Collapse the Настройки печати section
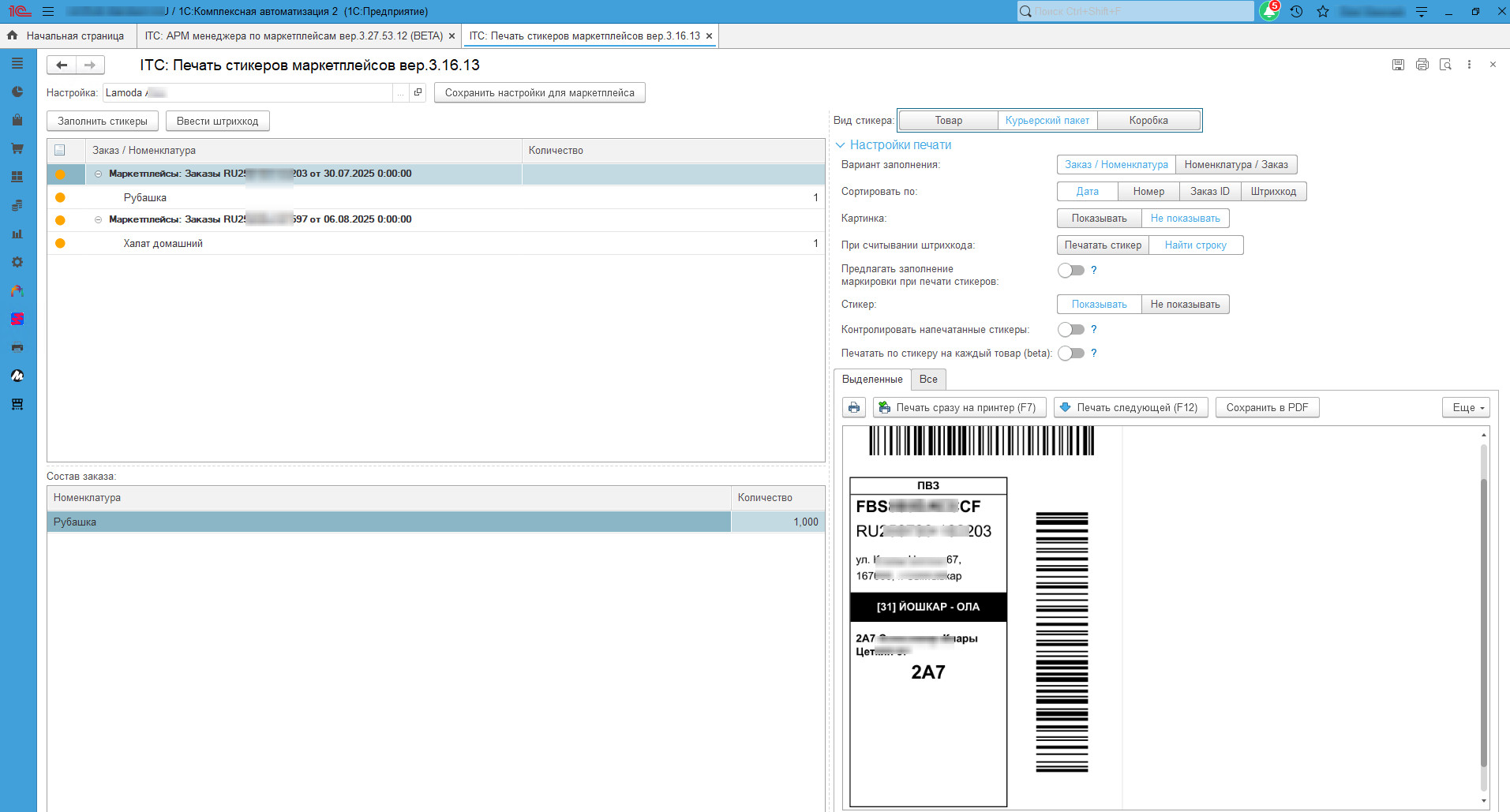 (x=841, y=145)
